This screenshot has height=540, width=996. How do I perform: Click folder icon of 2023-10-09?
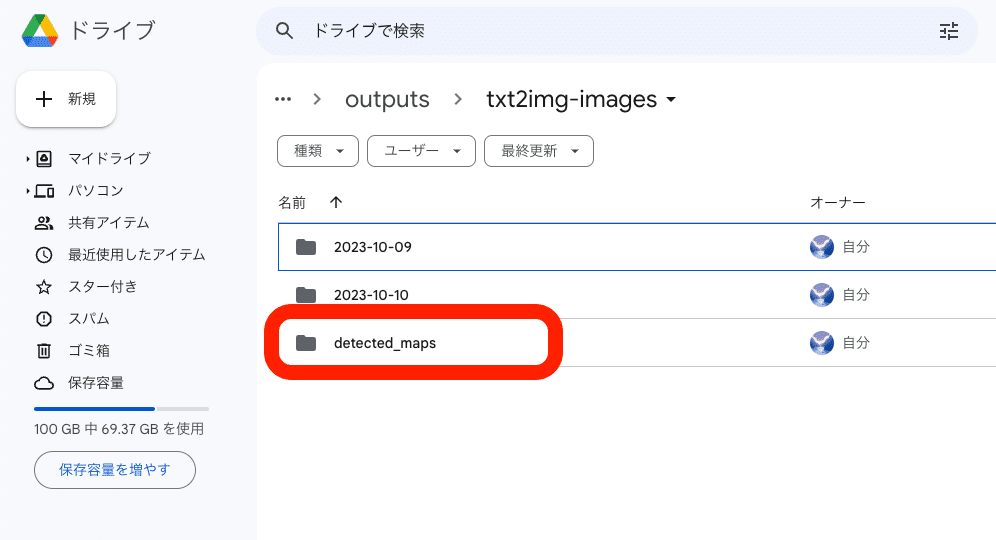pos(306,247)
